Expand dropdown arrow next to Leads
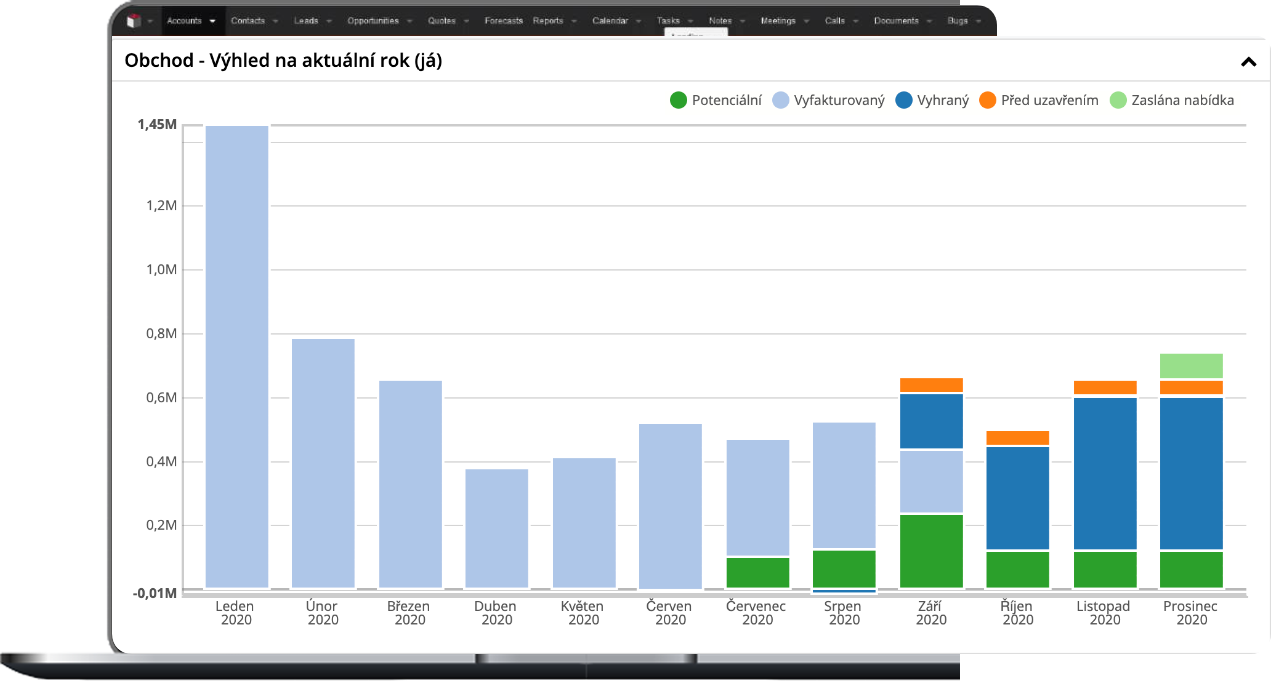The height and width of the screenshot is (681, 1271). 329,21
